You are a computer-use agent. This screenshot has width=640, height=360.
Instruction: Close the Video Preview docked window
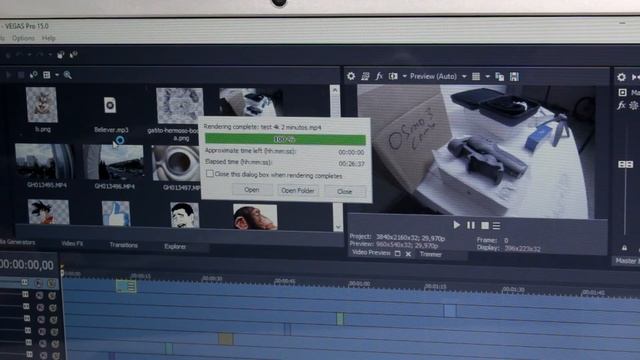(x=408, y=254)
